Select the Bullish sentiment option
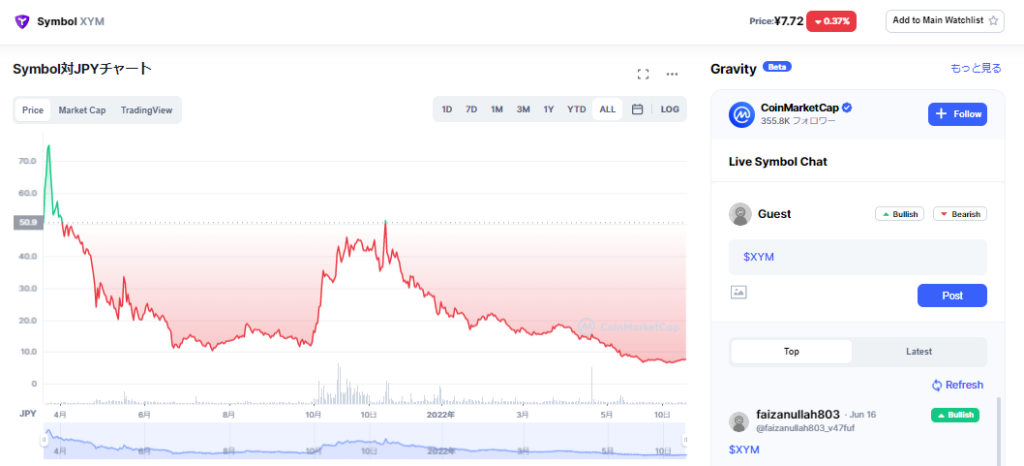This screenshot has height=466, width=1024. pyautogui.click(x=899, y=214)
